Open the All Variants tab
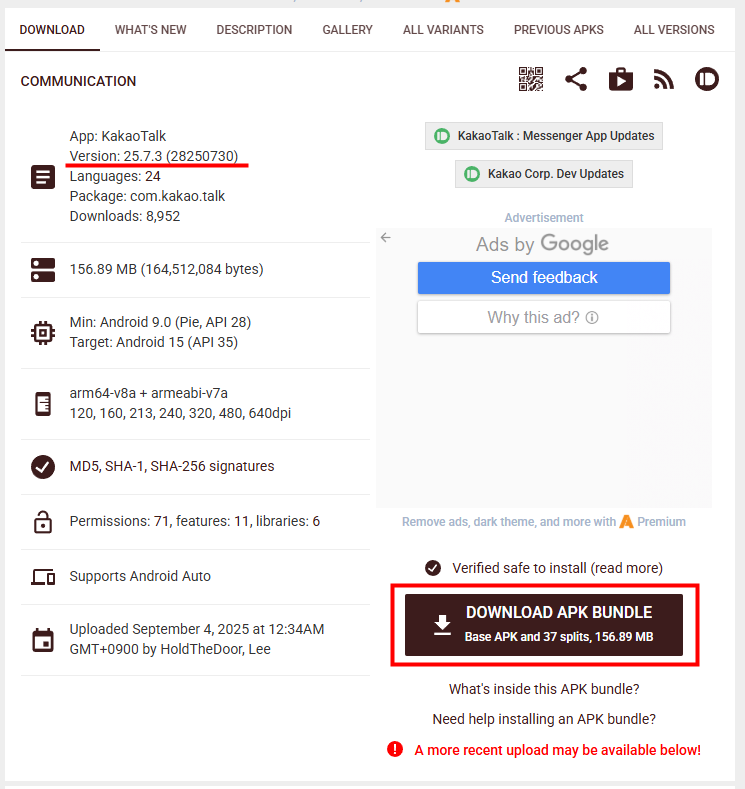 pos(443,30)
